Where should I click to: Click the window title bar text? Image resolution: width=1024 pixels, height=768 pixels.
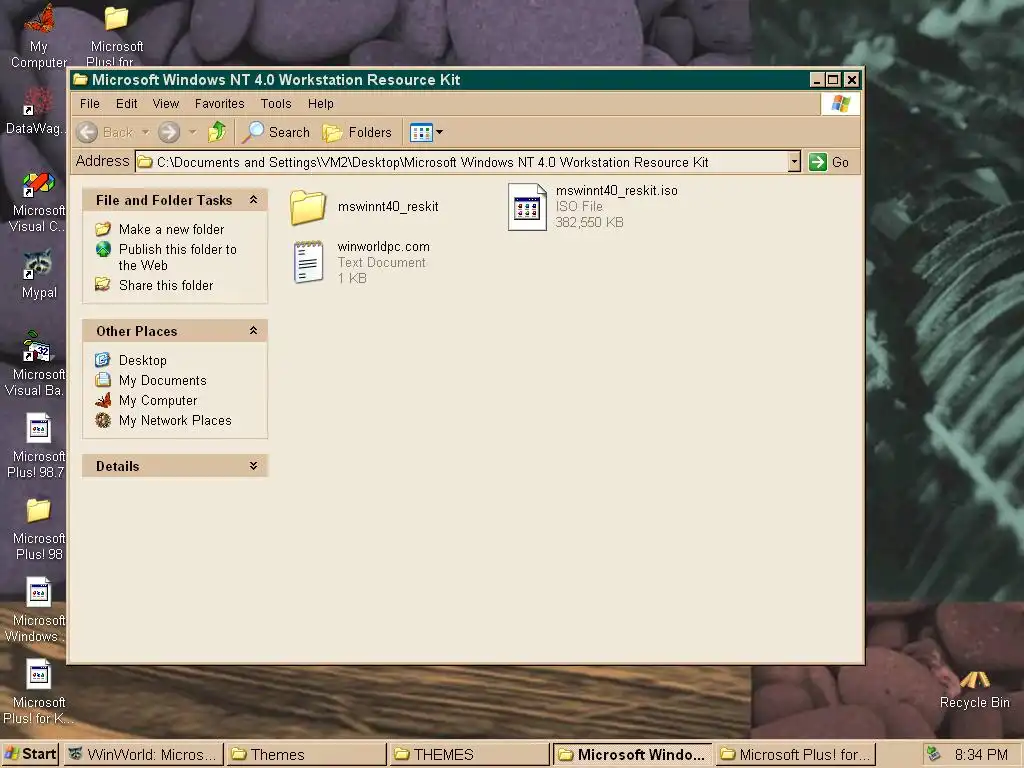point(276,80)
